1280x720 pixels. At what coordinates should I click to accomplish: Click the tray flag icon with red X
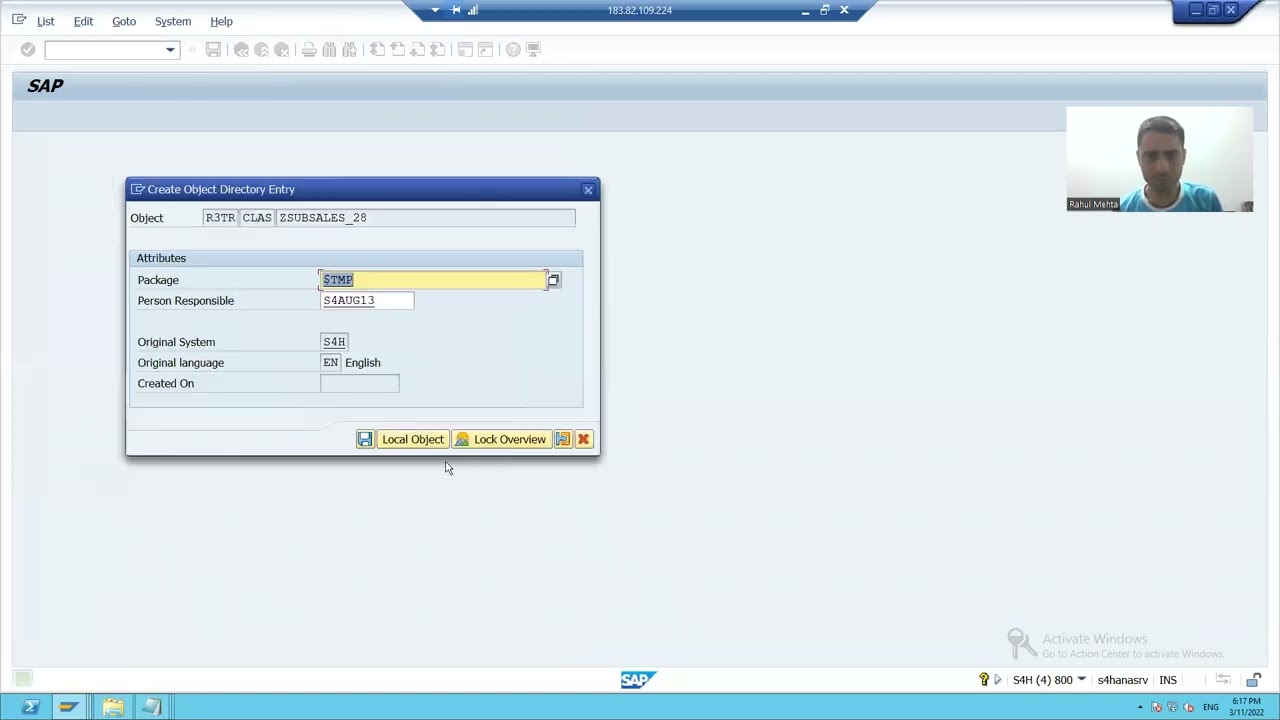[x=1158, y=708]
